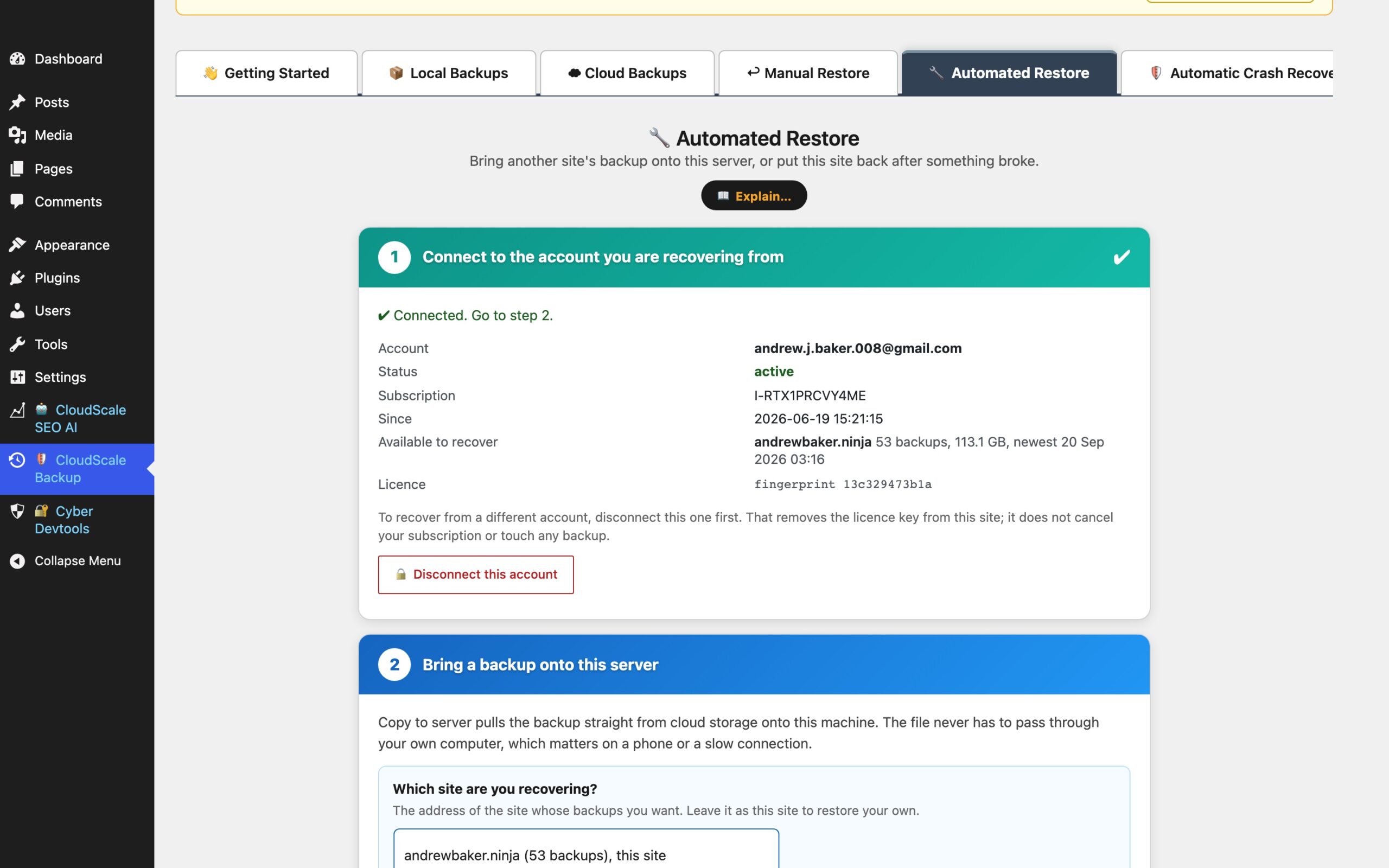Click the green checkmark in step 1 header
The image size is (1389, 868).
click(x=1122, y=257)
